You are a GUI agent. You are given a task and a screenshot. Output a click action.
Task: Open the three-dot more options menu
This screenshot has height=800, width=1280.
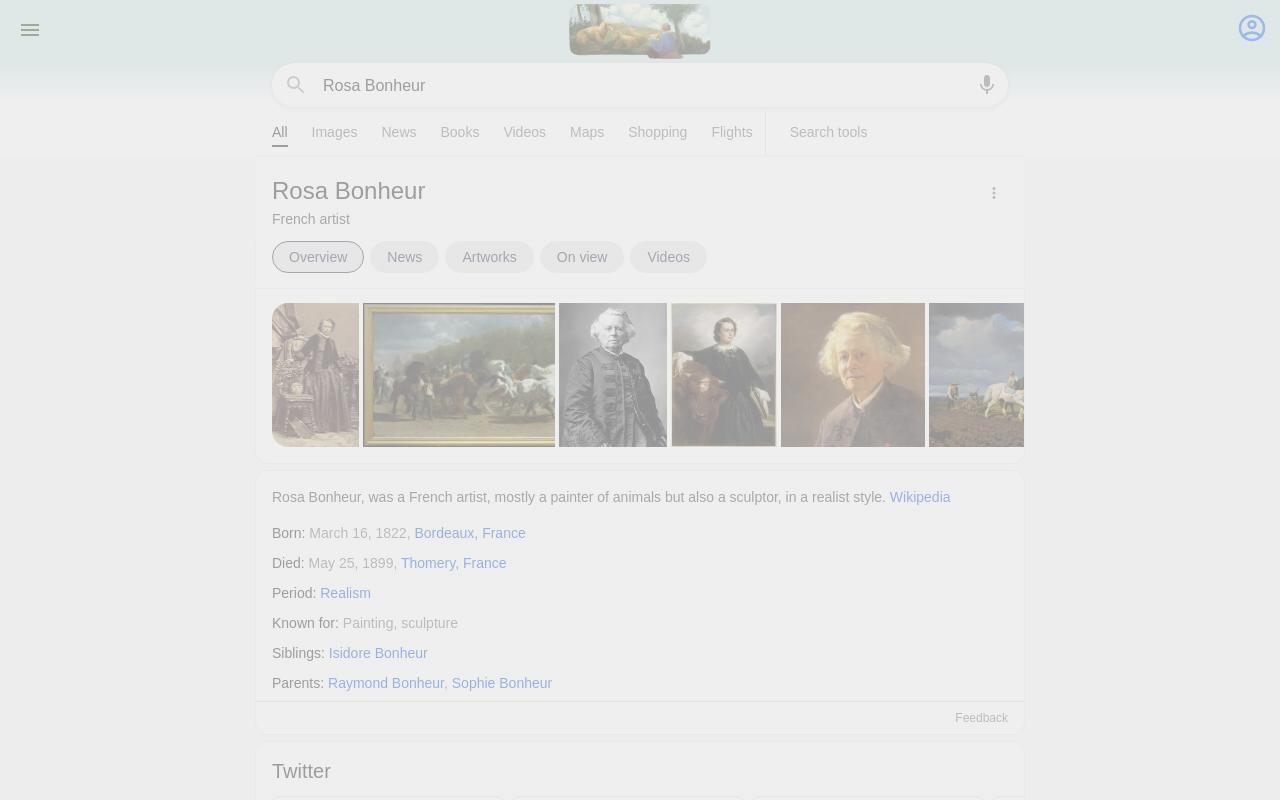[994, 193]
